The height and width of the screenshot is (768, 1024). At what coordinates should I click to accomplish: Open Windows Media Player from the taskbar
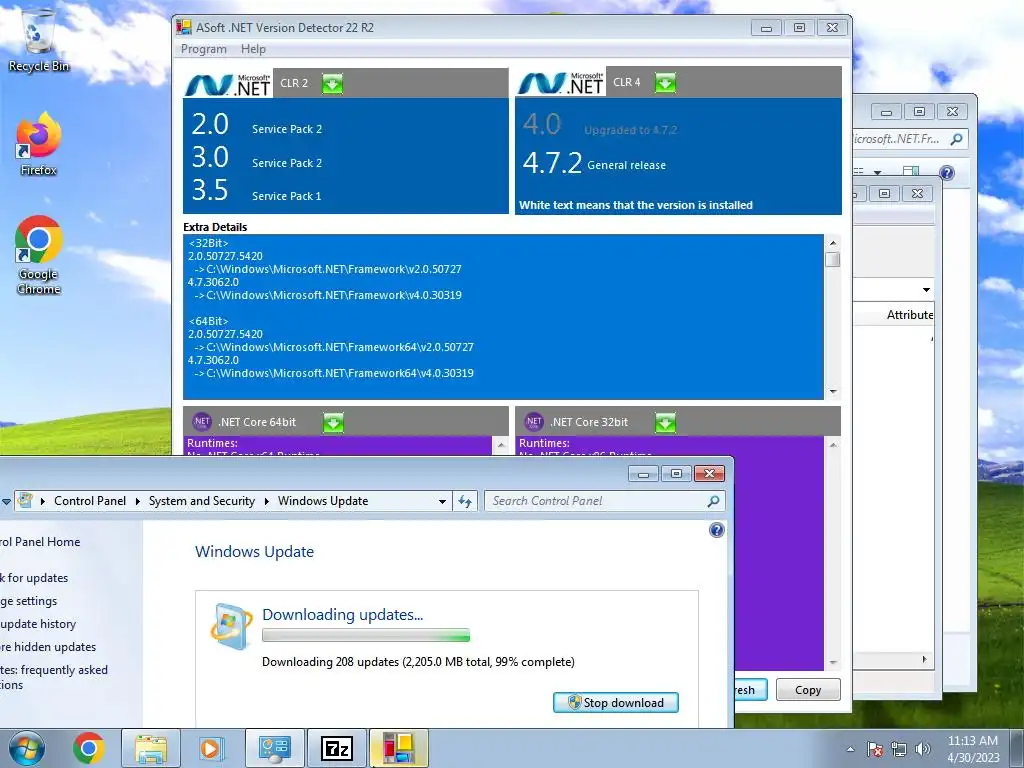[x=211, y=748]
